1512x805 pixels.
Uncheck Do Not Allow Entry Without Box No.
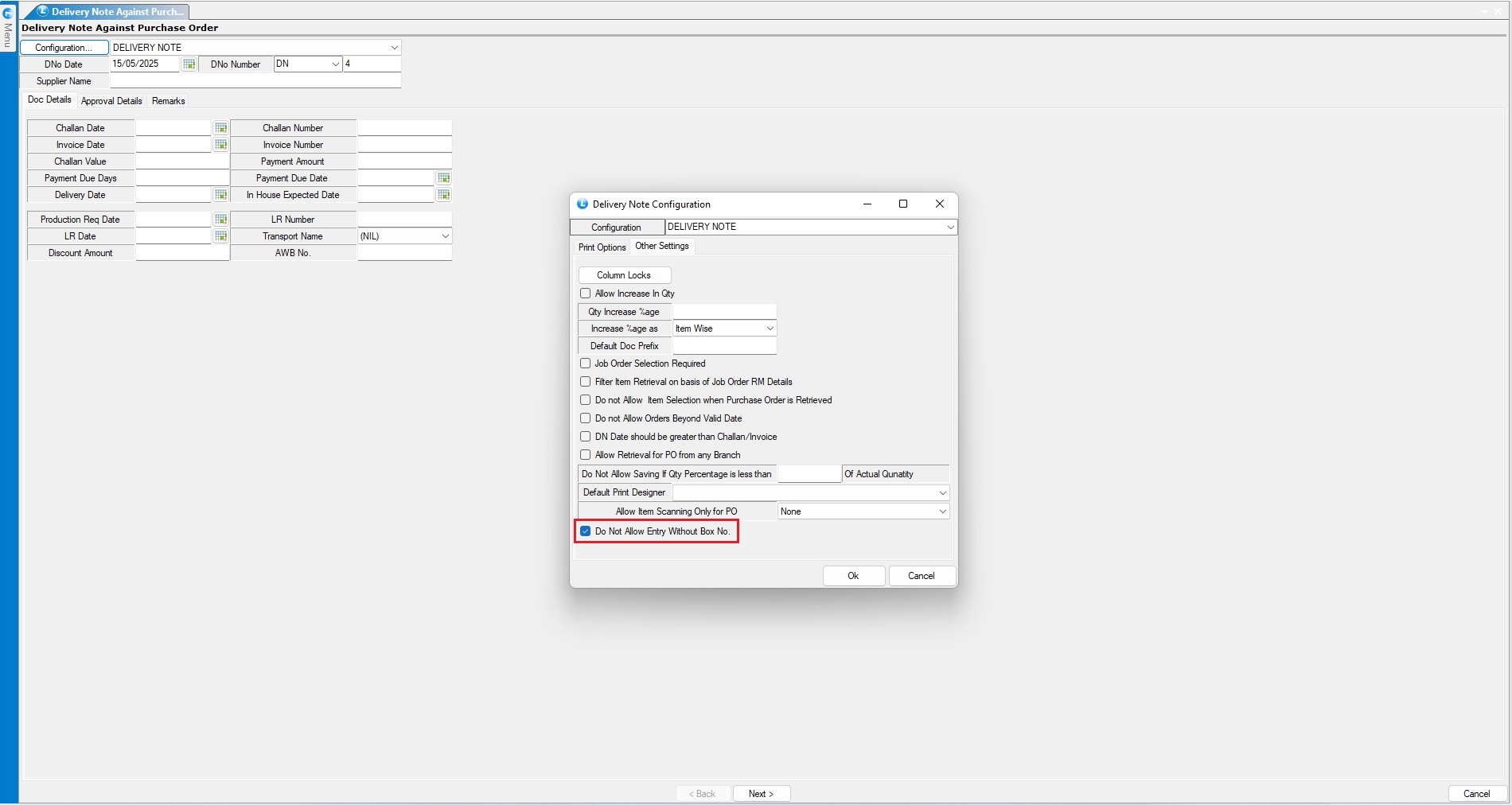[586, 531]
